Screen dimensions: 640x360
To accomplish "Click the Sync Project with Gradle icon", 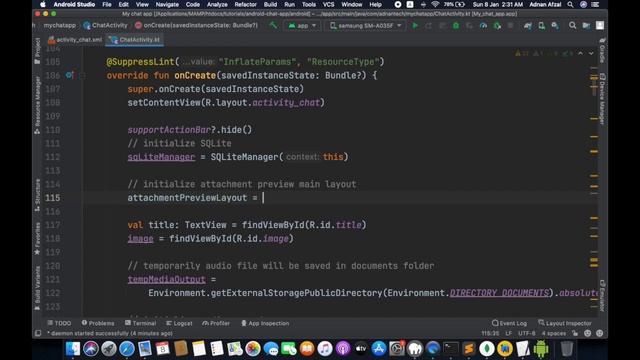I will (528, 25).
